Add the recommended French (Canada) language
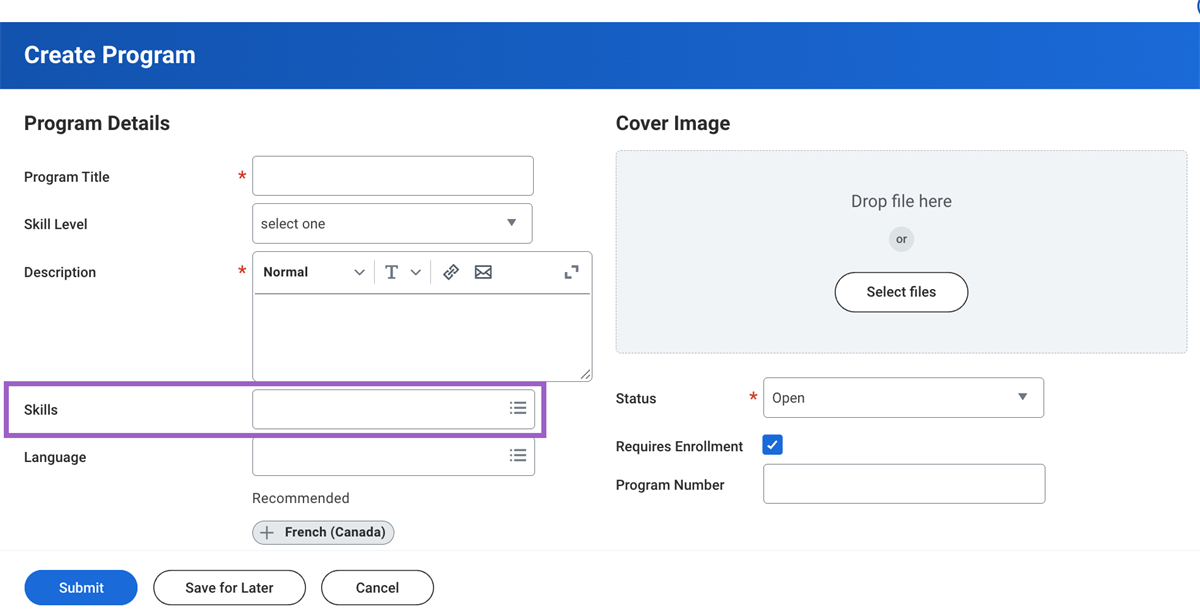The height and width of the screenshot is (616, 1200). pos(323,533)
